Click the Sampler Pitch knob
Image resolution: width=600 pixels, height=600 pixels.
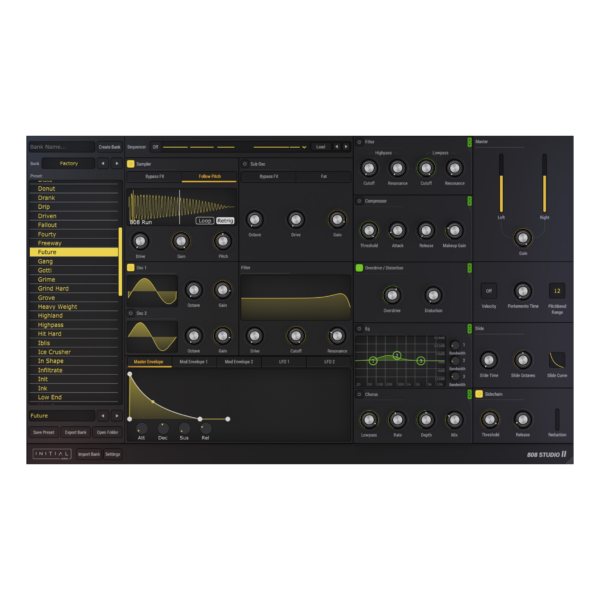(x=222, y=241)
